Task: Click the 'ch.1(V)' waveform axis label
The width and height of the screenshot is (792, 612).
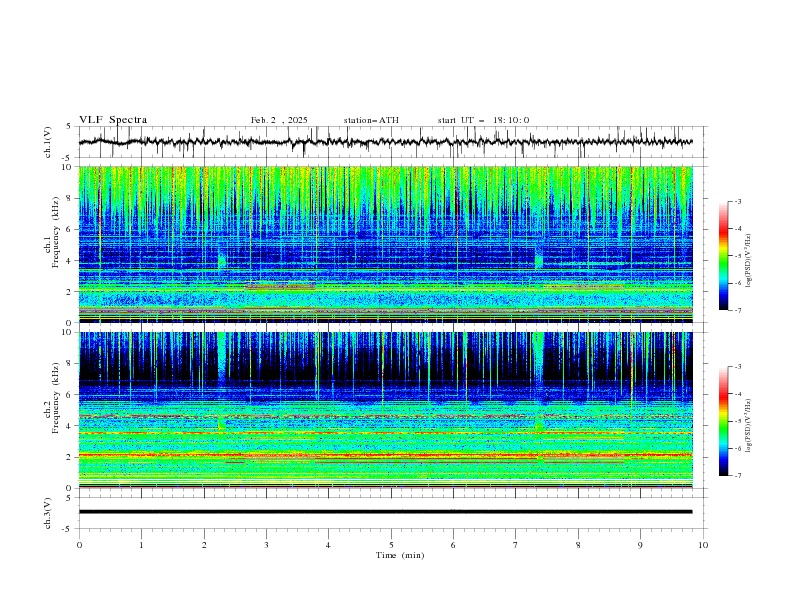Action: coord(48,142)
